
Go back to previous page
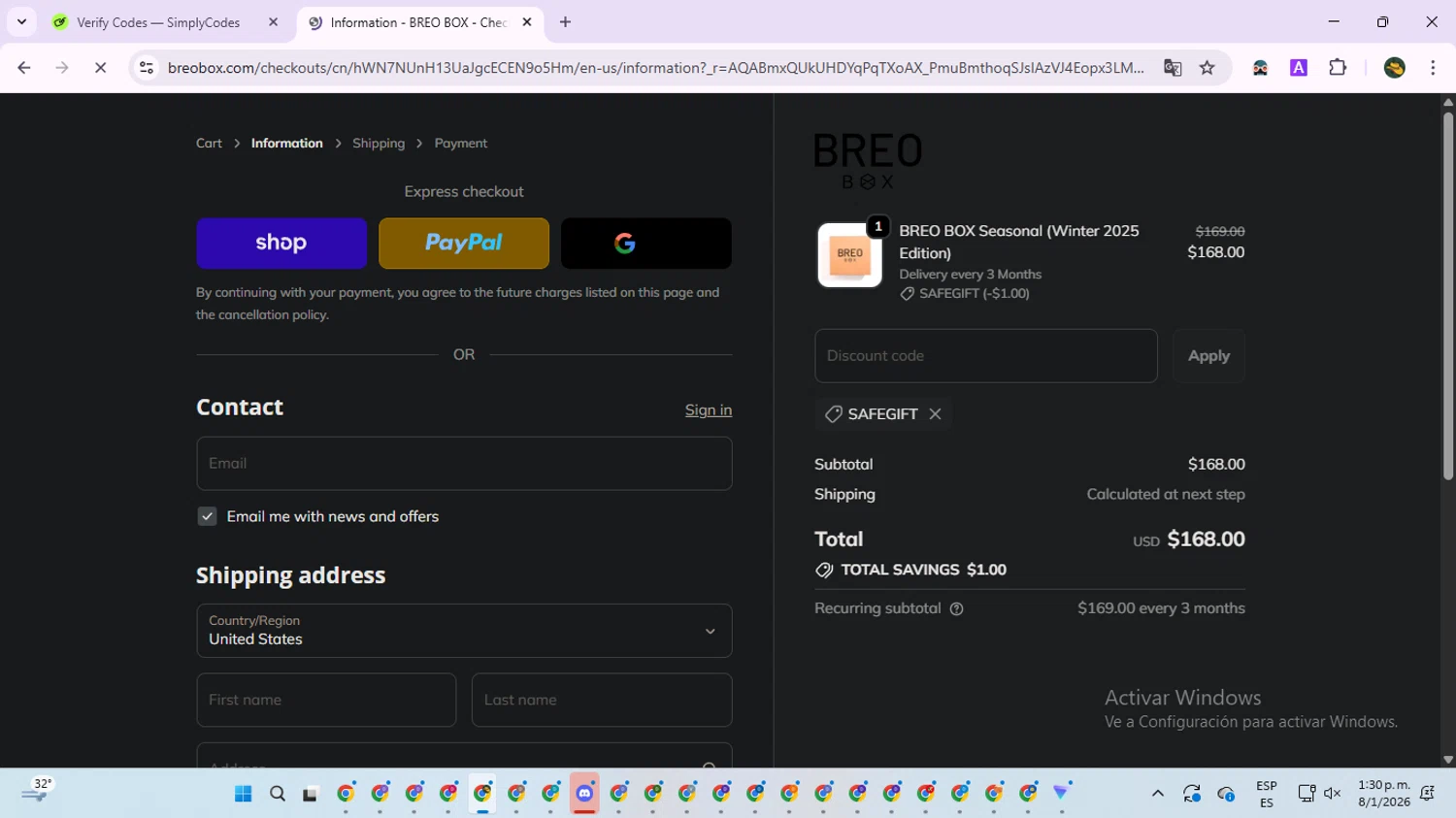24,68
